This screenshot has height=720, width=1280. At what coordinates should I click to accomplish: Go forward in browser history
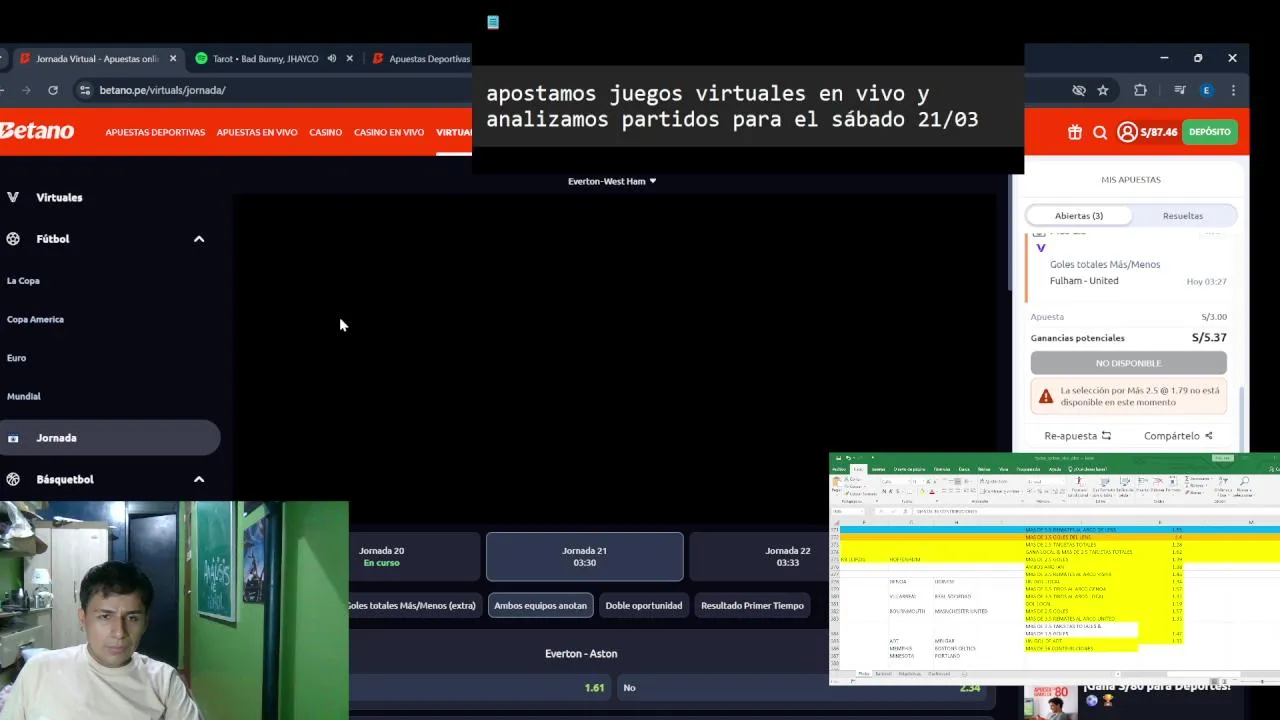pyautogui.click(x=26, y=90)
